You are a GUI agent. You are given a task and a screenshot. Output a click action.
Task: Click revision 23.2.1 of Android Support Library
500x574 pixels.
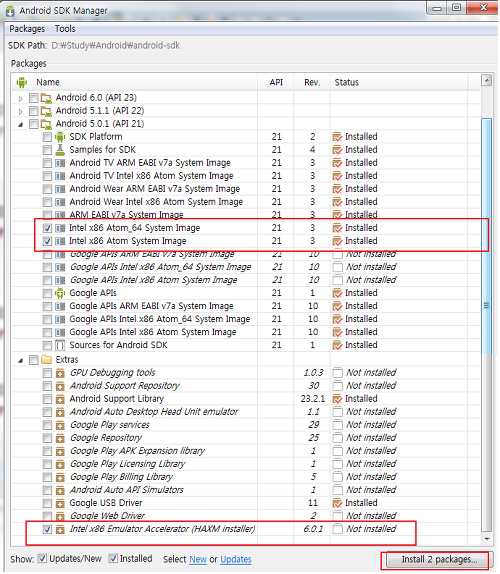[313, 399]
